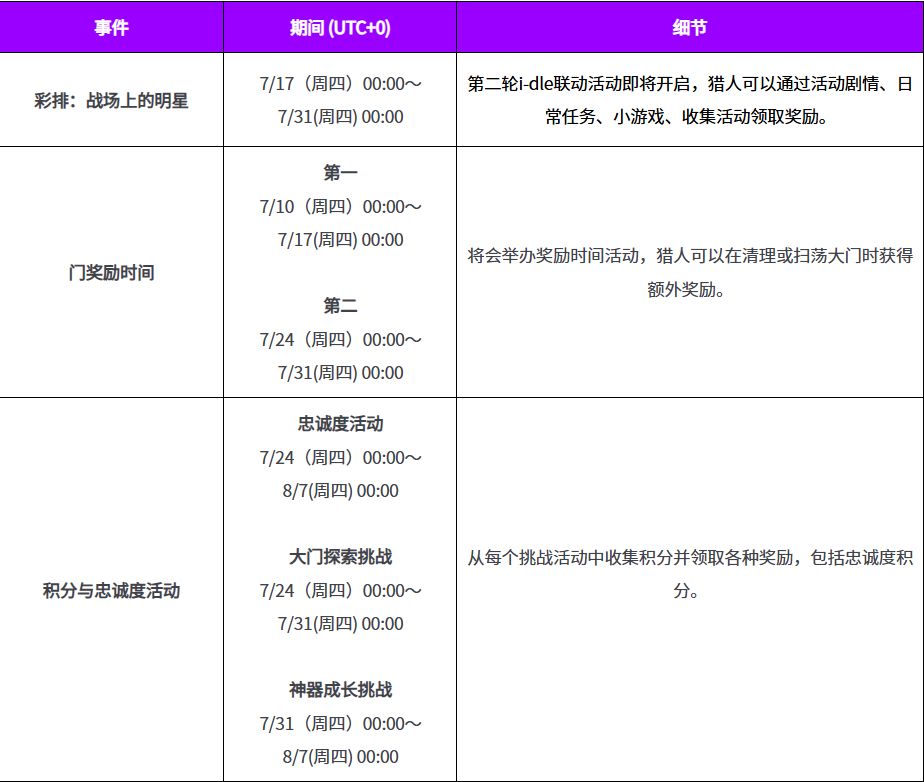Click the 门奖励时间 event name
924x782 pixels.
point(111,272)
